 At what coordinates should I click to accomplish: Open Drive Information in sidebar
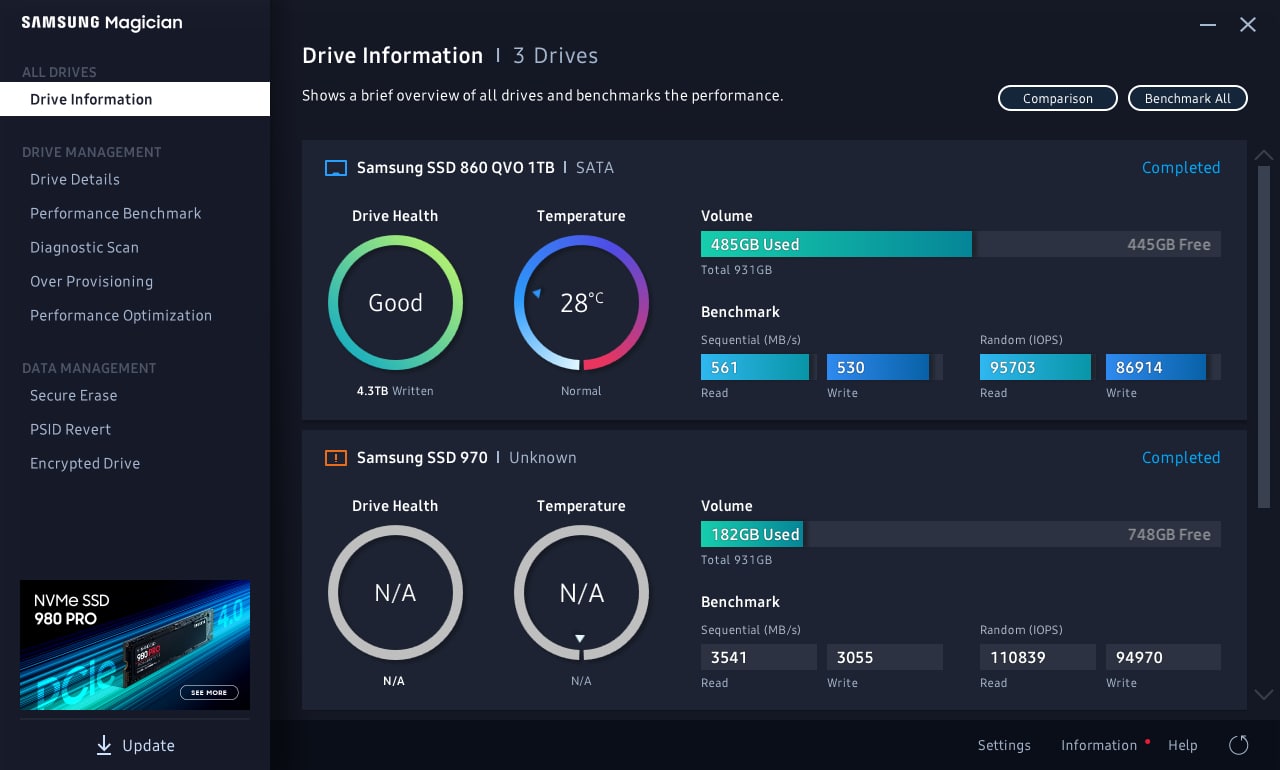[x=135, y=99]
